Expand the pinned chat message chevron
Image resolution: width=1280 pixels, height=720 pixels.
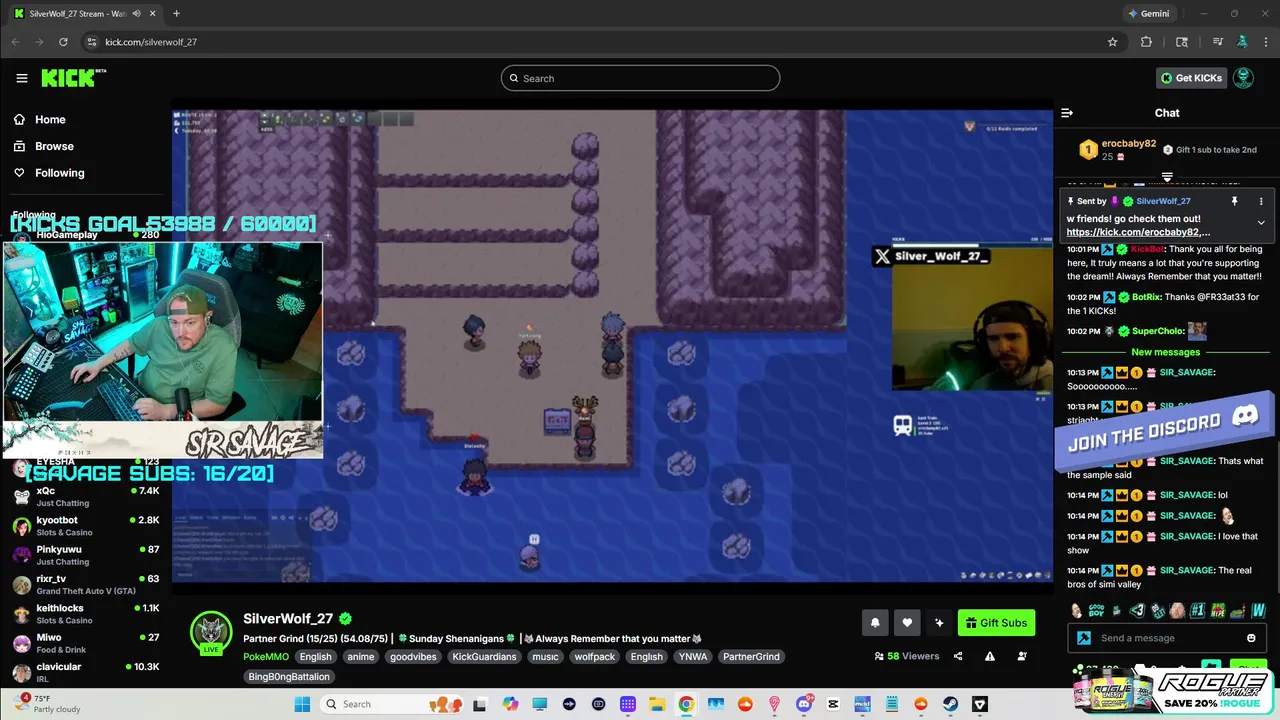1261,222
